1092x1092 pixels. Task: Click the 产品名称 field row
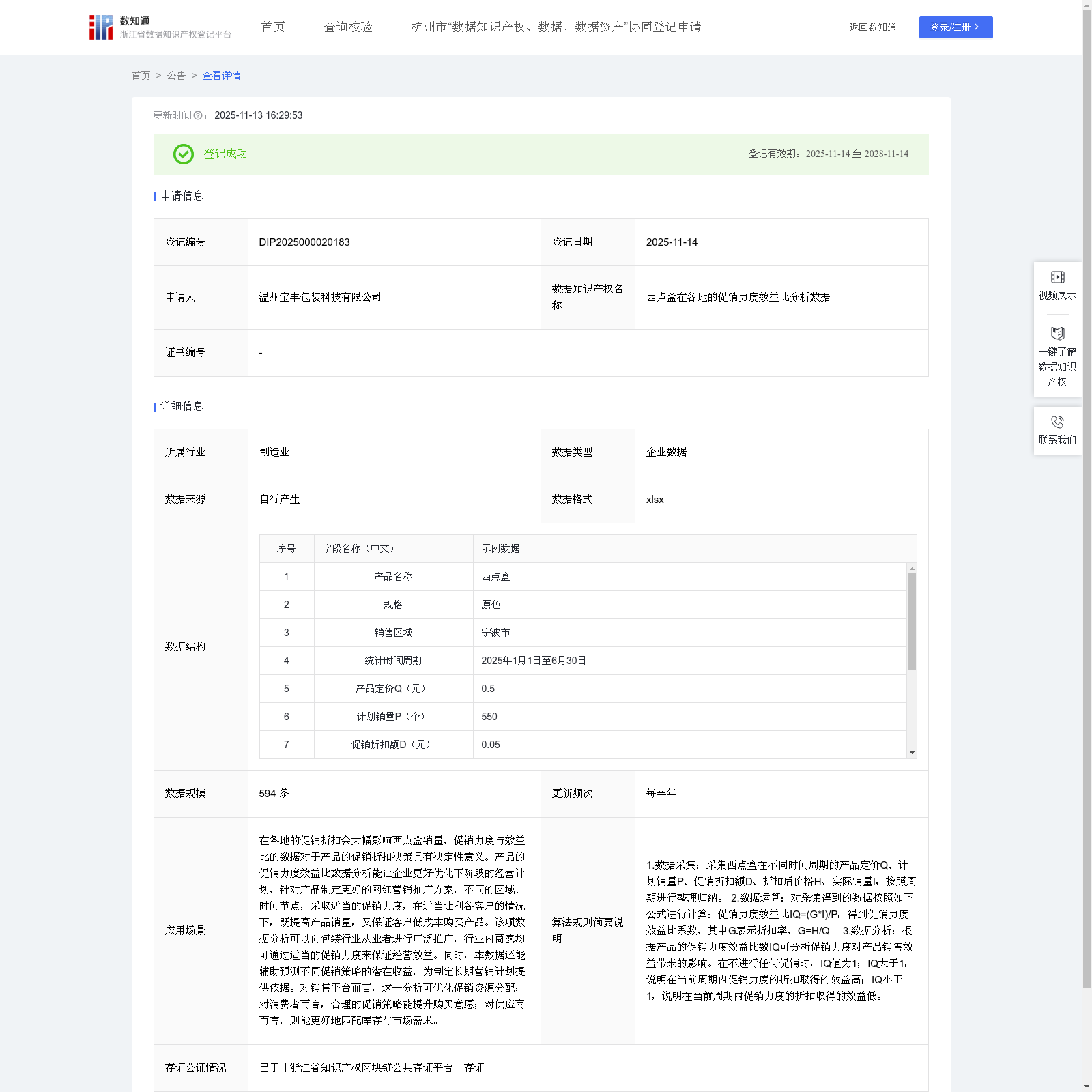[583, 577]
